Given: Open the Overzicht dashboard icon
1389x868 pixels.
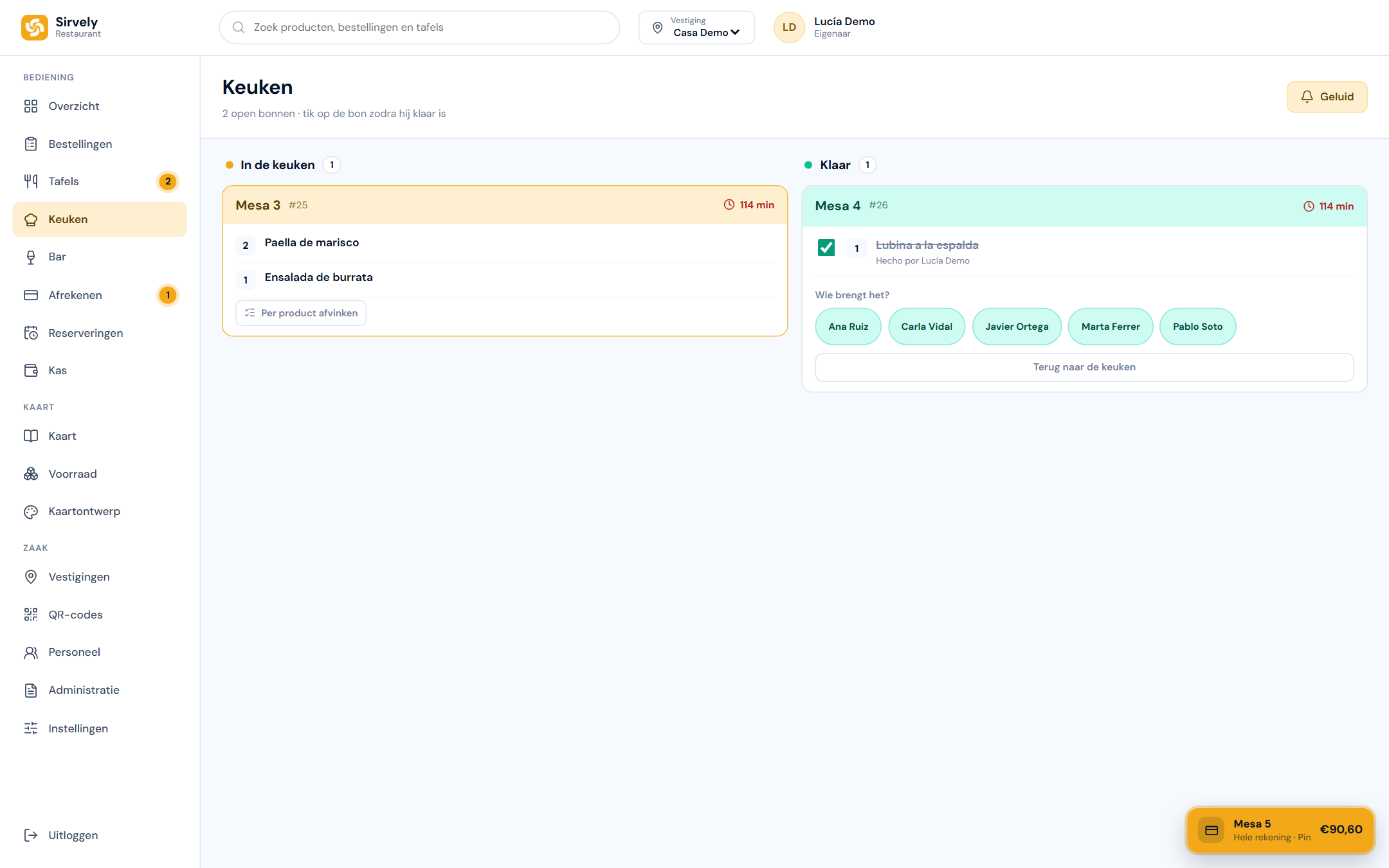Looking at the screenshot, I should (31, 106).
